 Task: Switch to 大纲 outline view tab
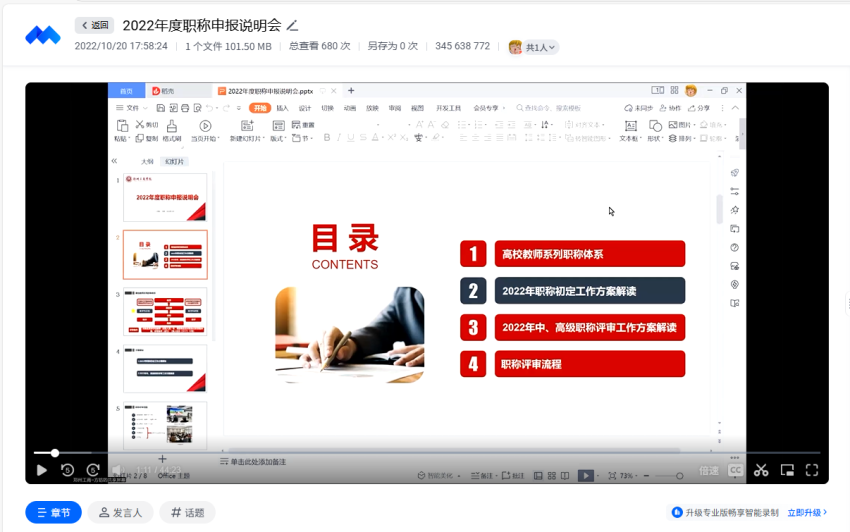[x=147, y=162]
